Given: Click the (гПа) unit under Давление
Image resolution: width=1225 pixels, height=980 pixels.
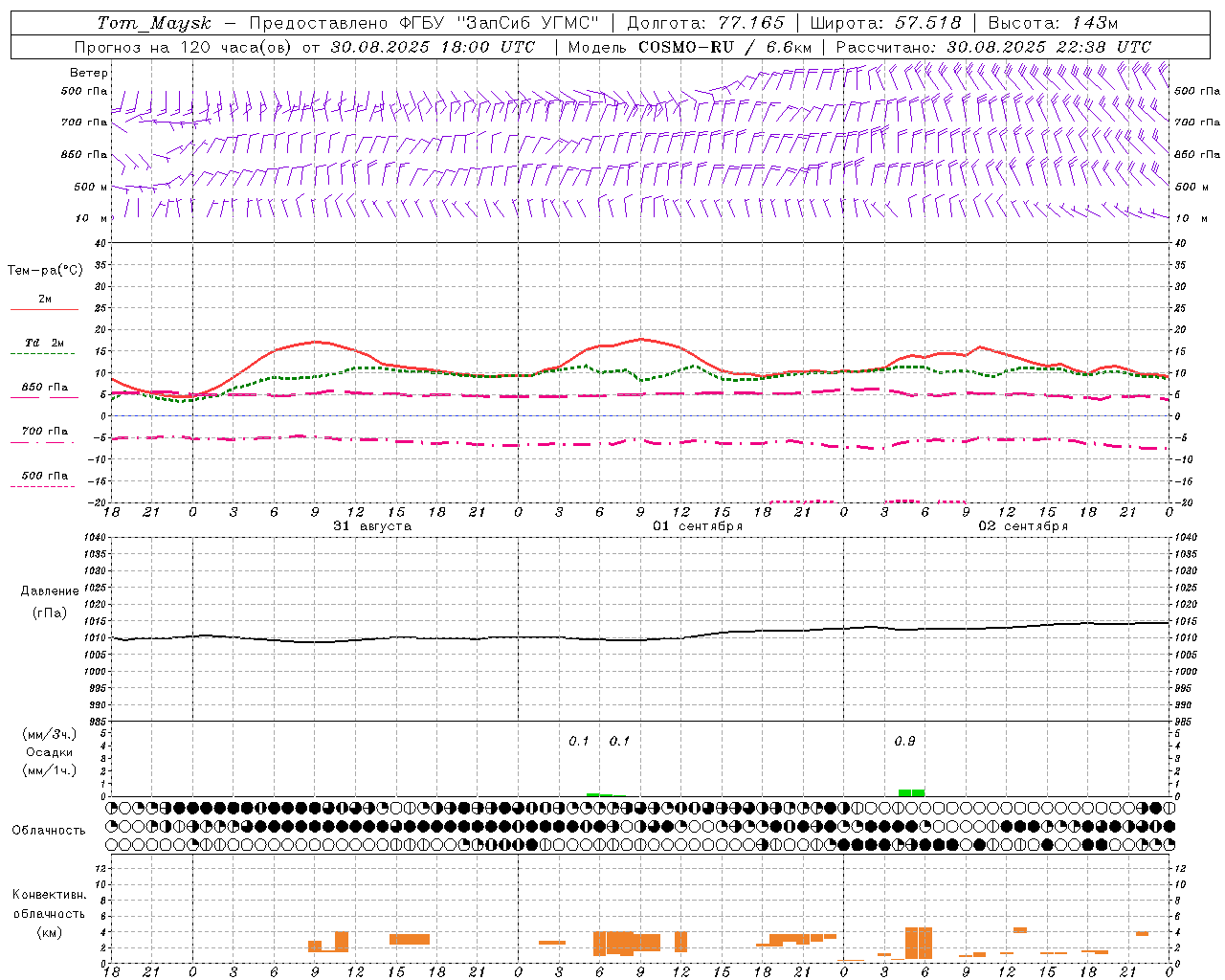Looking at the screenshot, I should pos(50,612).
